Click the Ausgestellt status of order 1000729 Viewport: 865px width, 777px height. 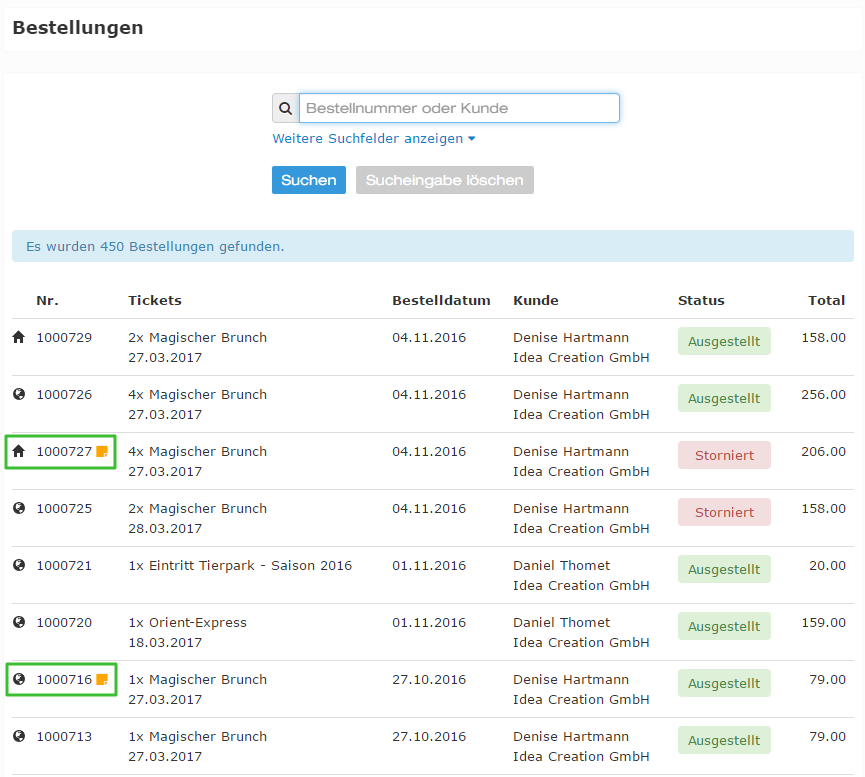[x=724, y=341]
